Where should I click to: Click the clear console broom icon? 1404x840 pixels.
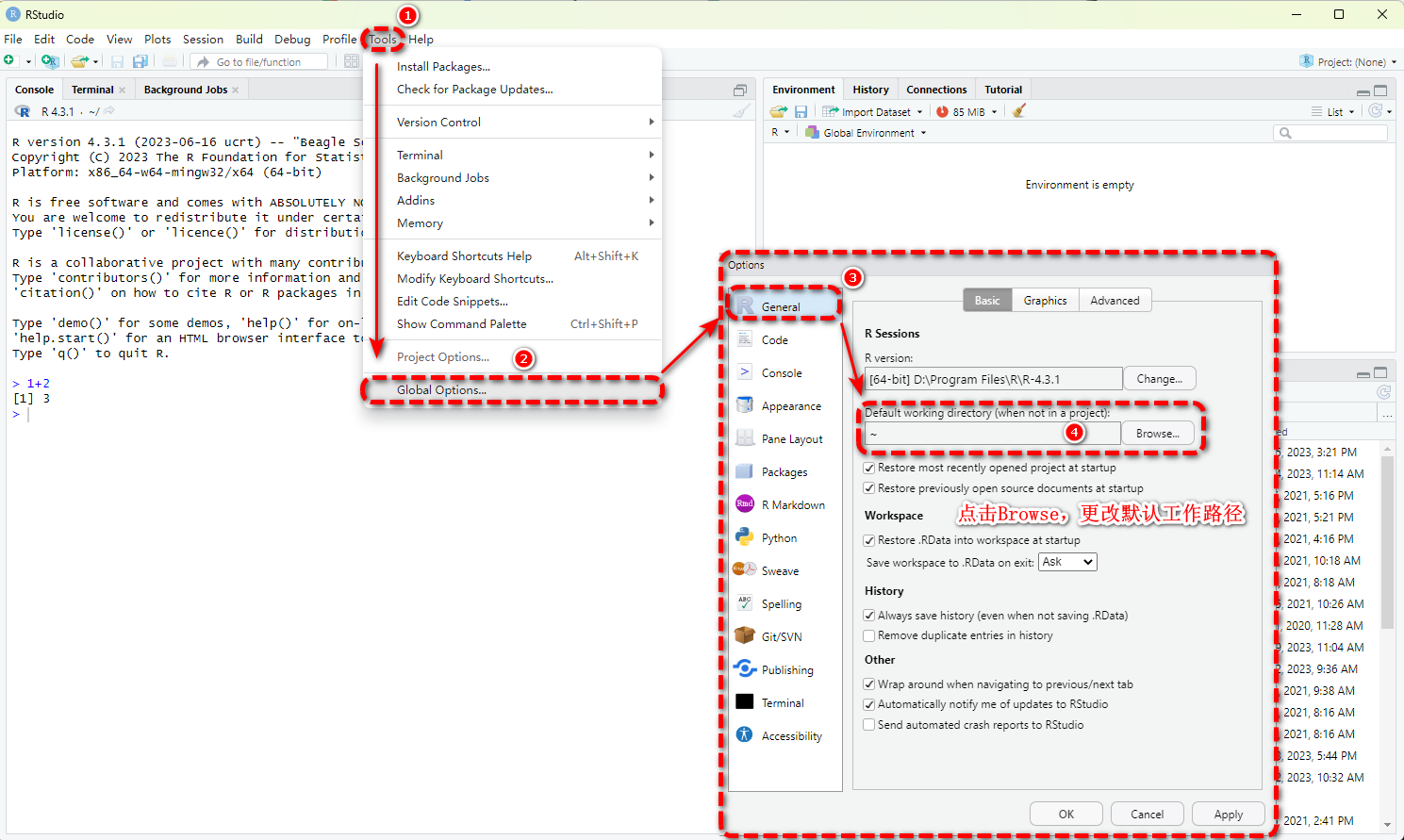[742, 111]
